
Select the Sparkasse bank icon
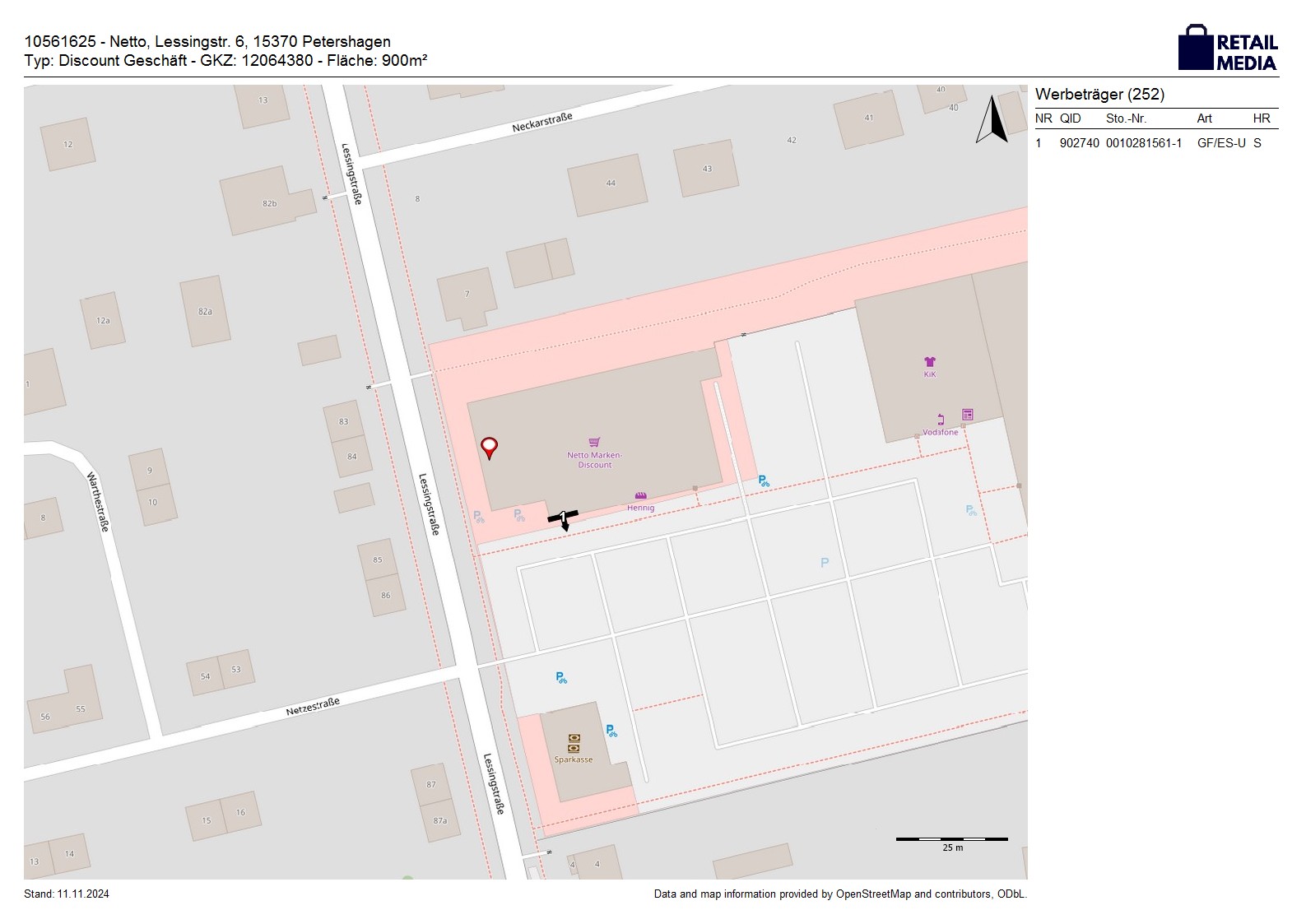[x=574, y=743]
